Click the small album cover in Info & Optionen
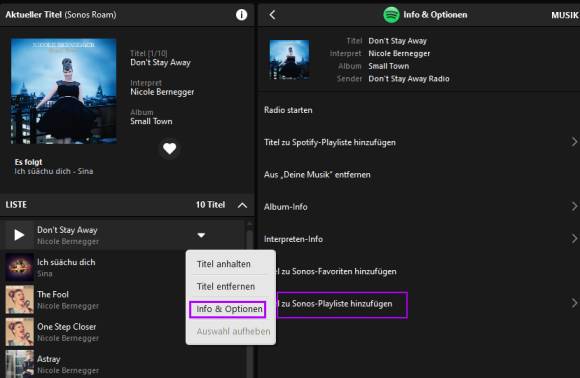The height and width of the screenshot is (378, 580). [289, 60]
